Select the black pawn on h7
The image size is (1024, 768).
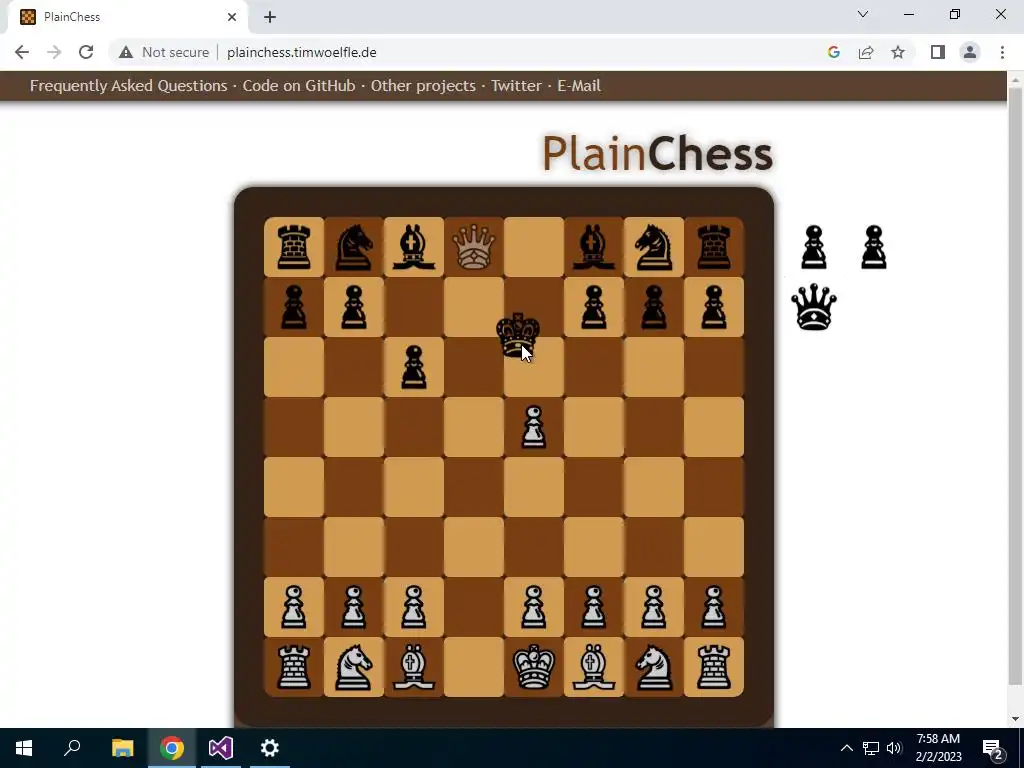pyautogui.click(x=714, y=307)
